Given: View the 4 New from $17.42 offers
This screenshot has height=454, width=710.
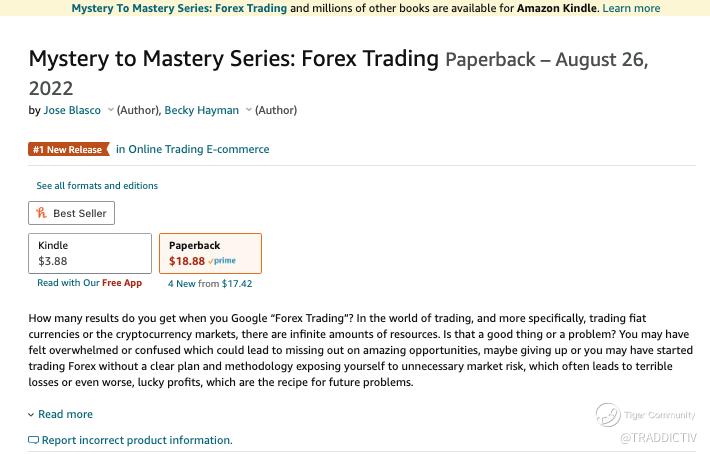Looking at the screenshot, I should pyautogui.click(x=210, y=283).
